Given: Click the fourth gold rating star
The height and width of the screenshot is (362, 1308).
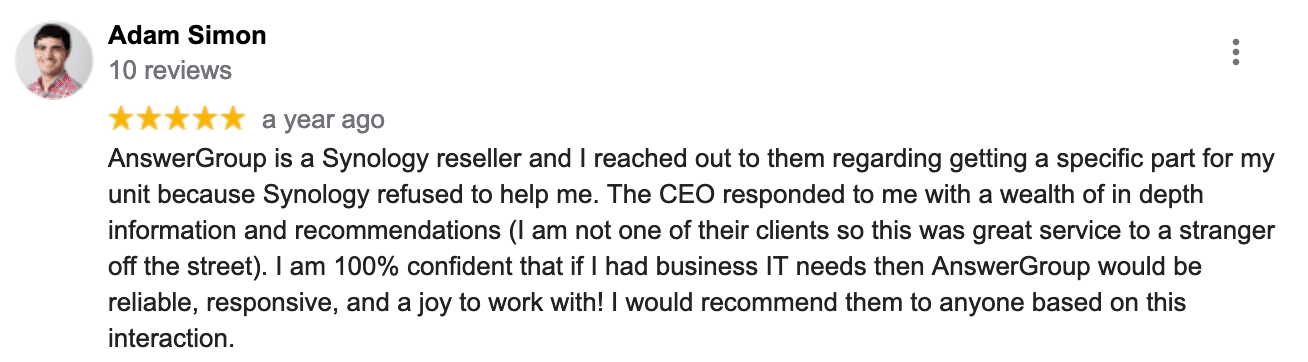Looking at the screenshot, I should coord(203,119).
